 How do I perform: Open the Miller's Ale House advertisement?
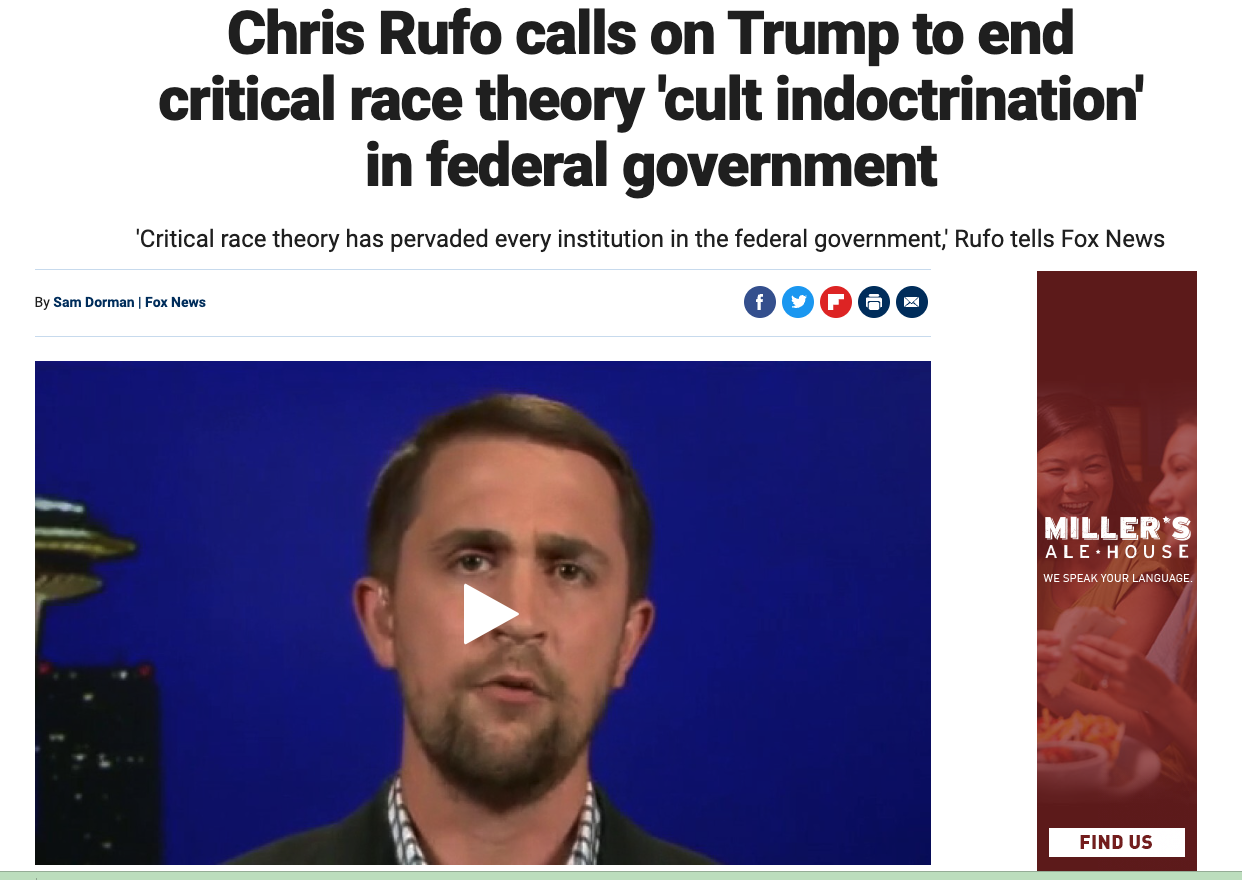tap(1117, 570)
